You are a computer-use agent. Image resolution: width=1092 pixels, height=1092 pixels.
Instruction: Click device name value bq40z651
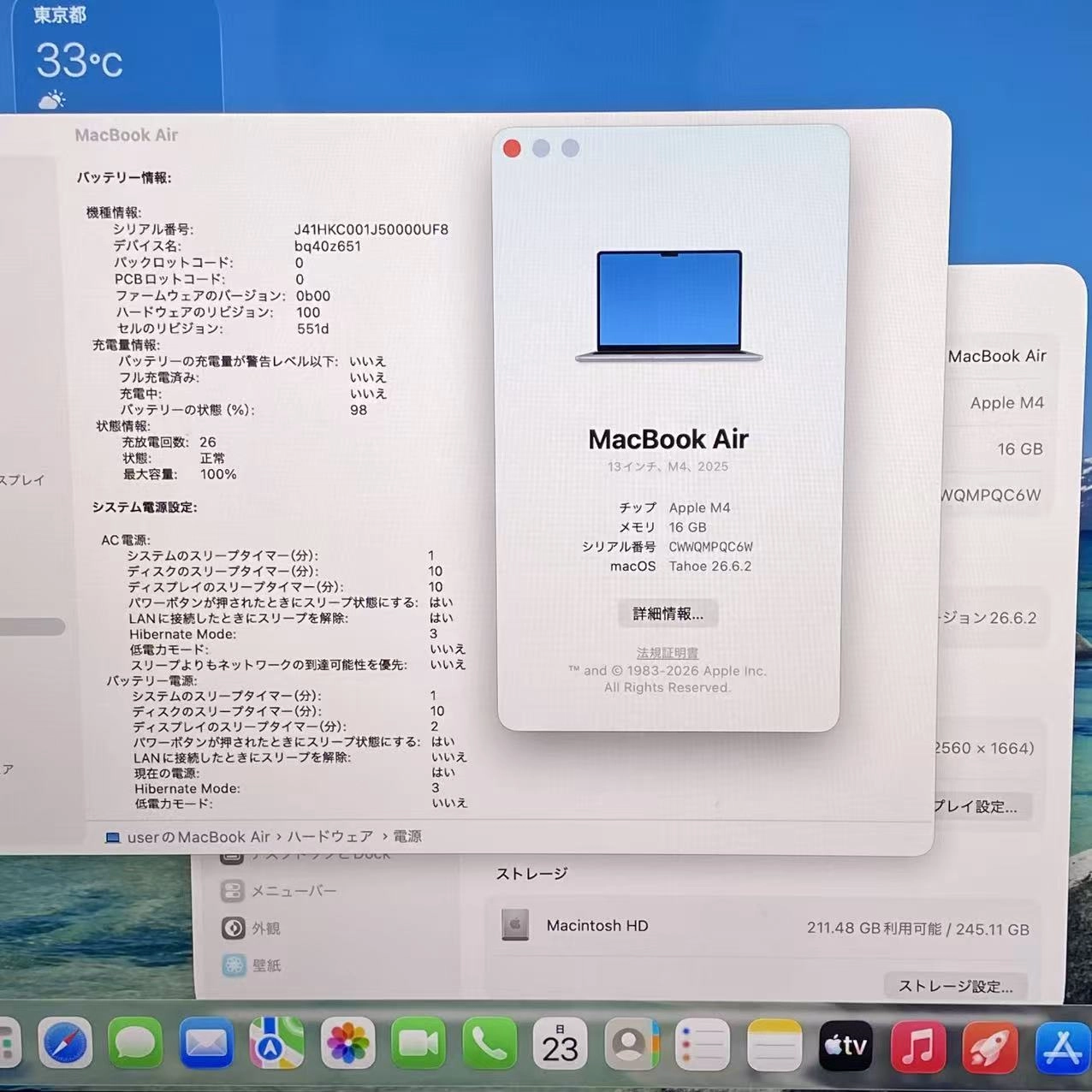328,246
